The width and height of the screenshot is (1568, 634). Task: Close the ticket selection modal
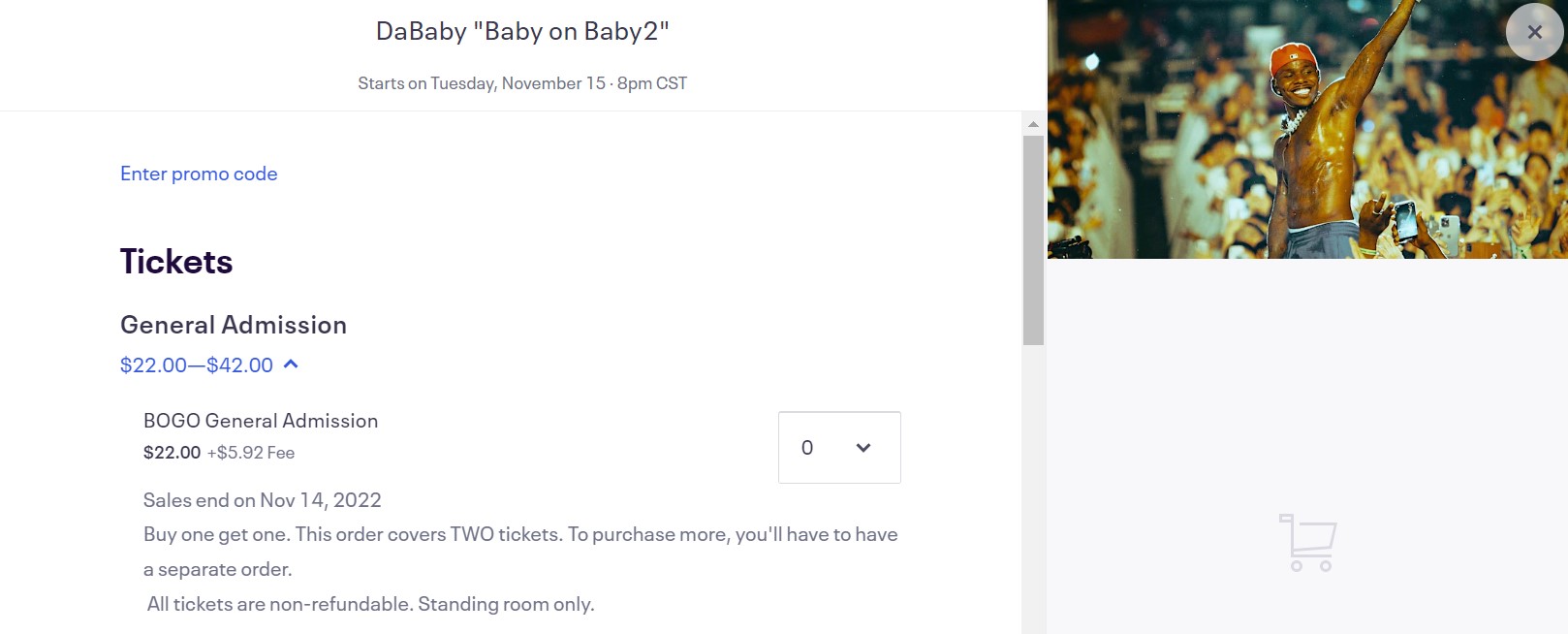pos(1534,31)
